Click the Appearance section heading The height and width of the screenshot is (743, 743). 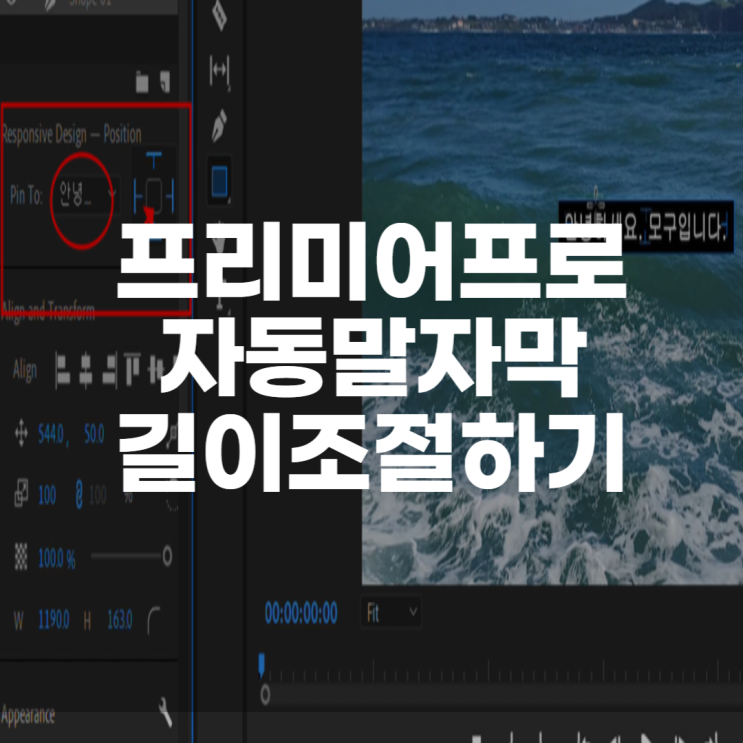[28, 716]
